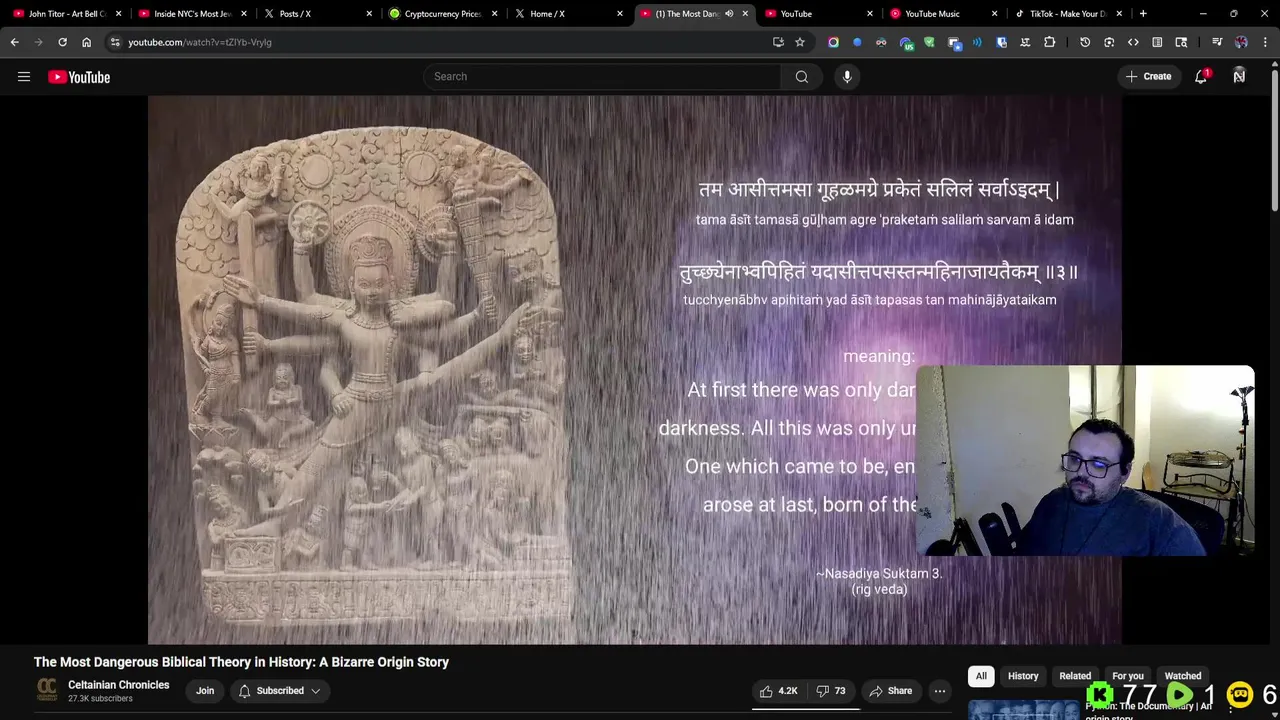
Task: Start voice search with microphone icon
Action: click(x=847, y=77)
